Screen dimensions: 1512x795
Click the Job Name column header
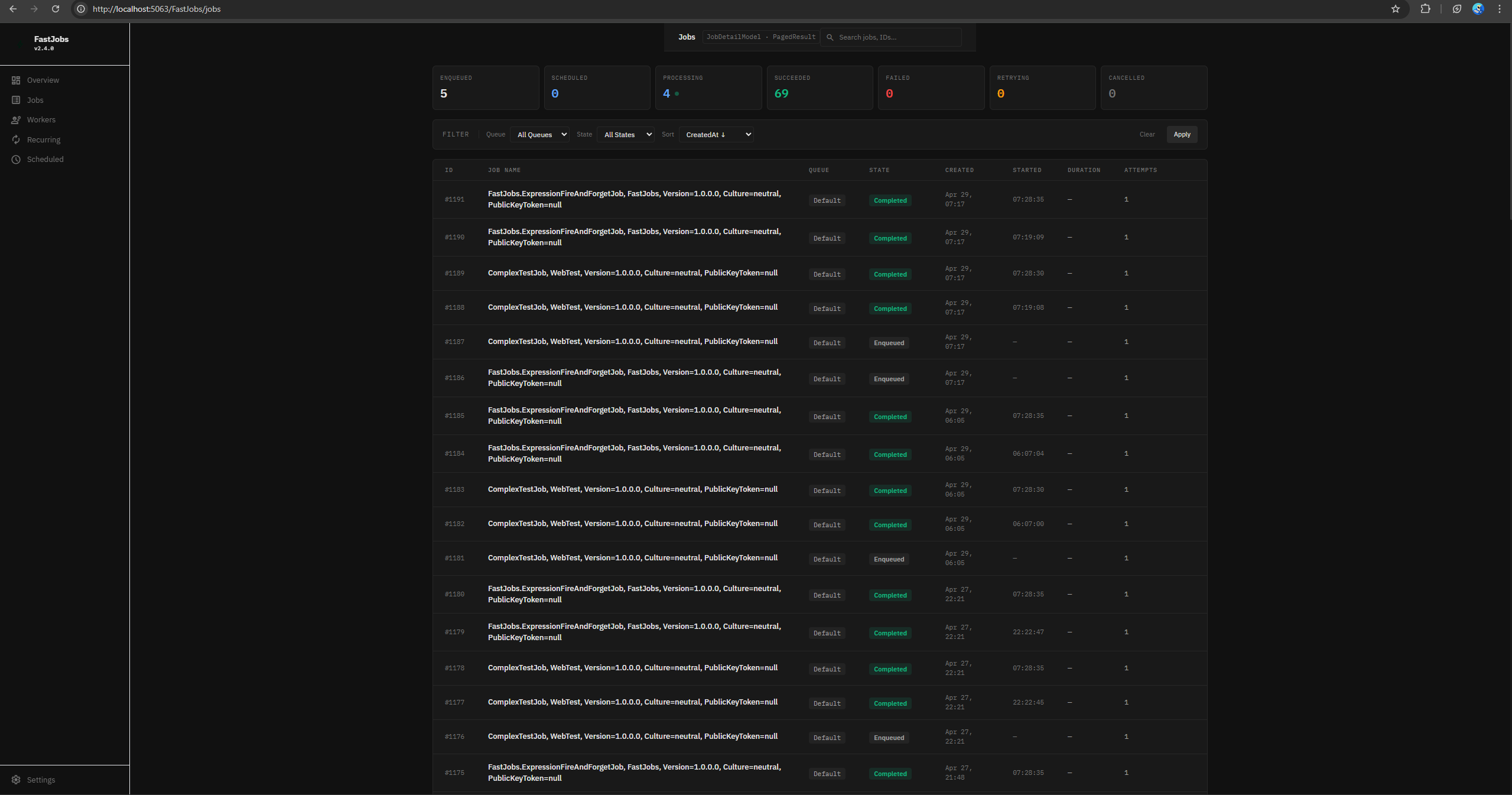point(504,170)
